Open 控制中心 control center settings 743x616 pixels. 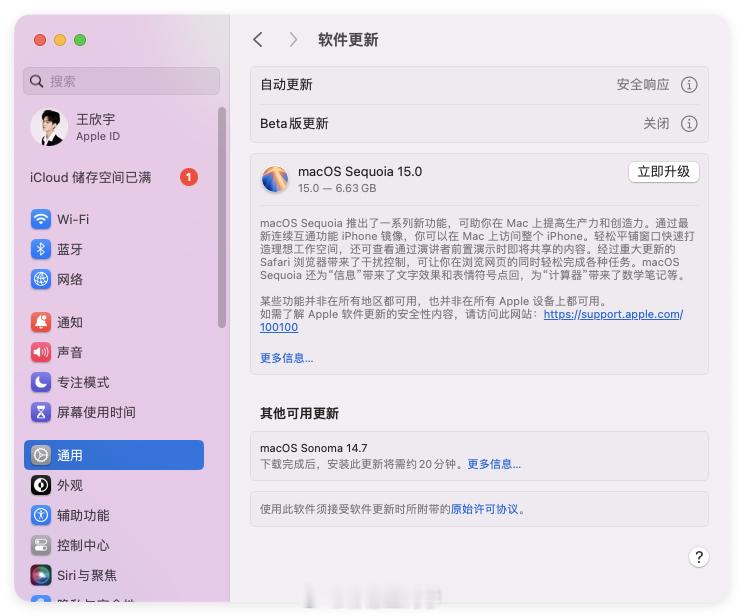click(x=114, y=545)
